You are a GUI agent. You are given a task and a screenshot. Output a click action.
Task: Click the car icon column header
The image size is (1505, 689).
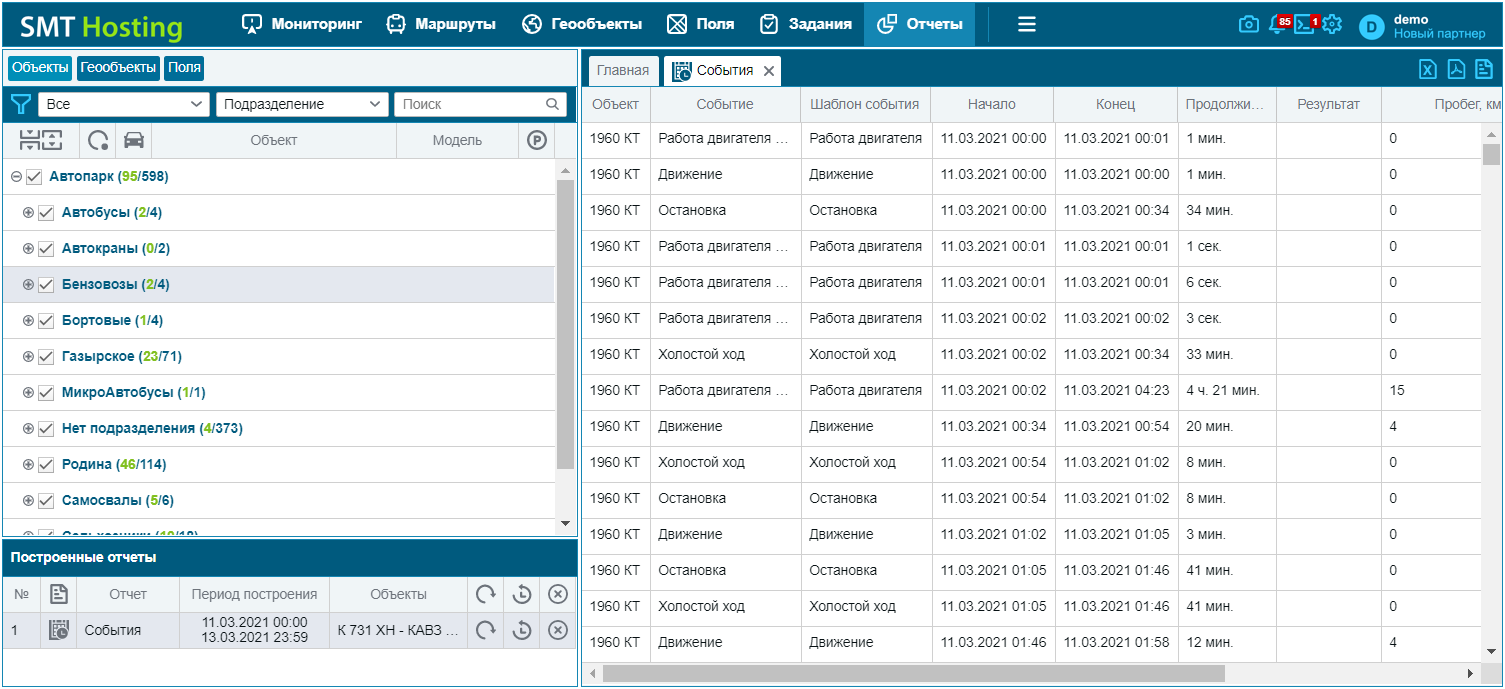tap(134, 140)
